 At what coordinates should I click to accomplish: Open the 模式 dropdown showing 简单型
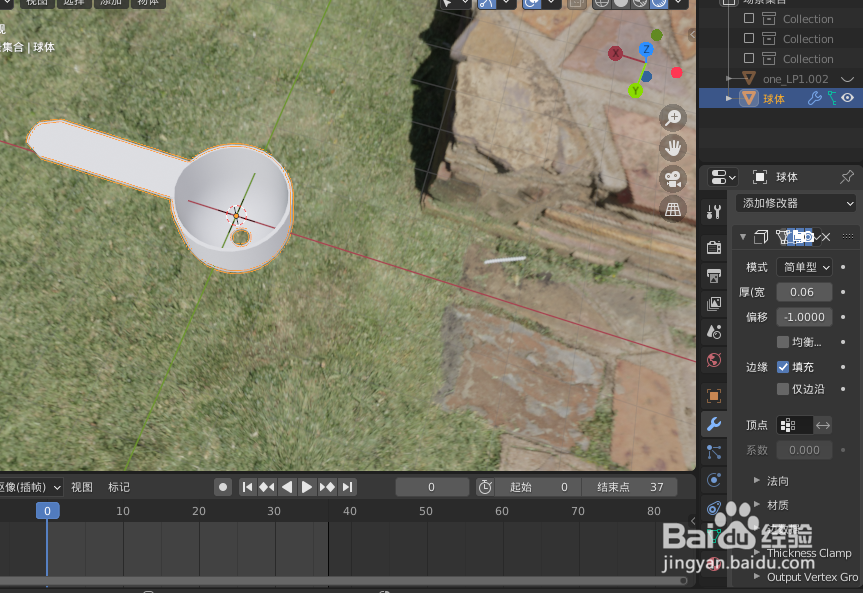coord(804,266)
